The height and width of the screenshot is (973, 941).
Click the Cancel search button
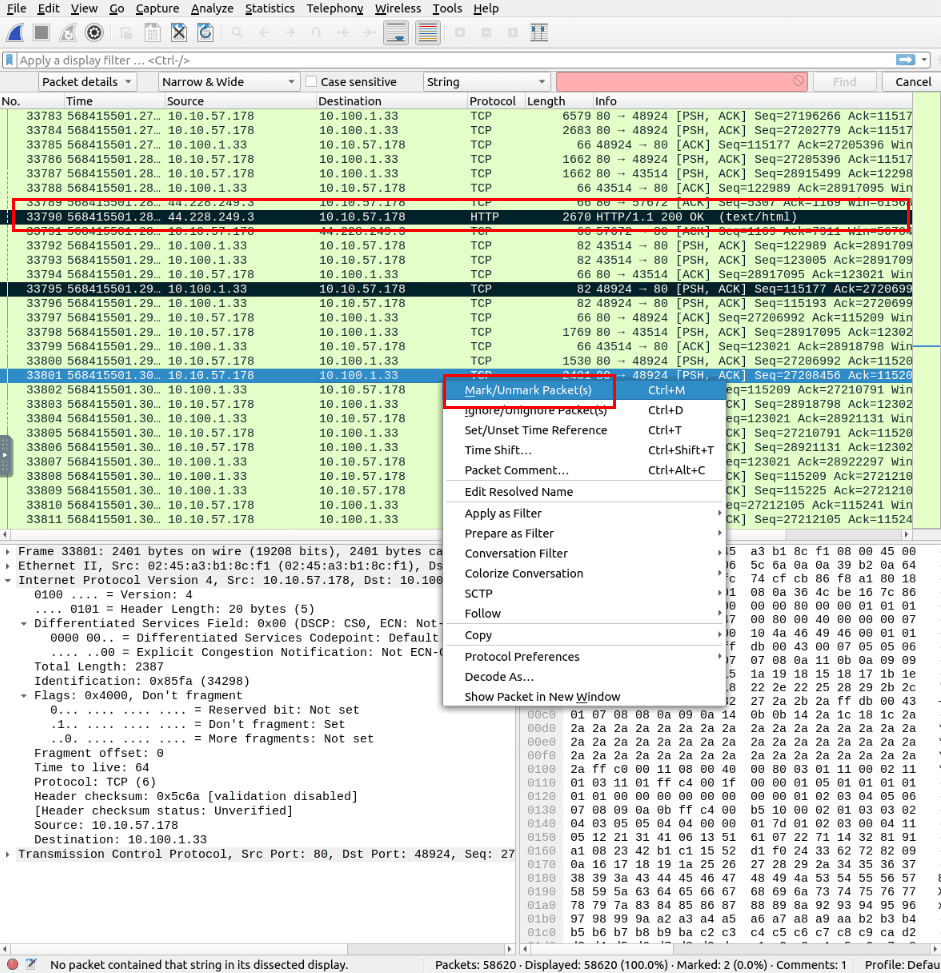point(912,82)
